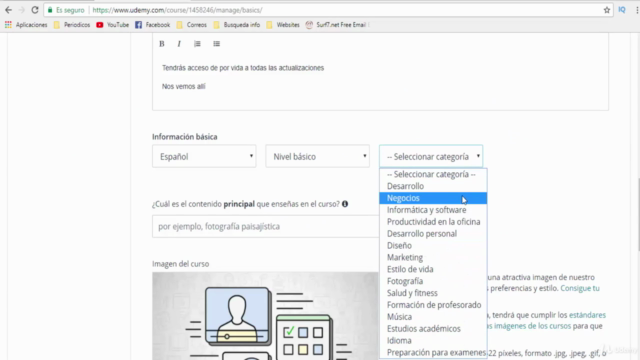Select Negocios category option
The height and width of the screenshot is (360, 640).
(433, 198)
